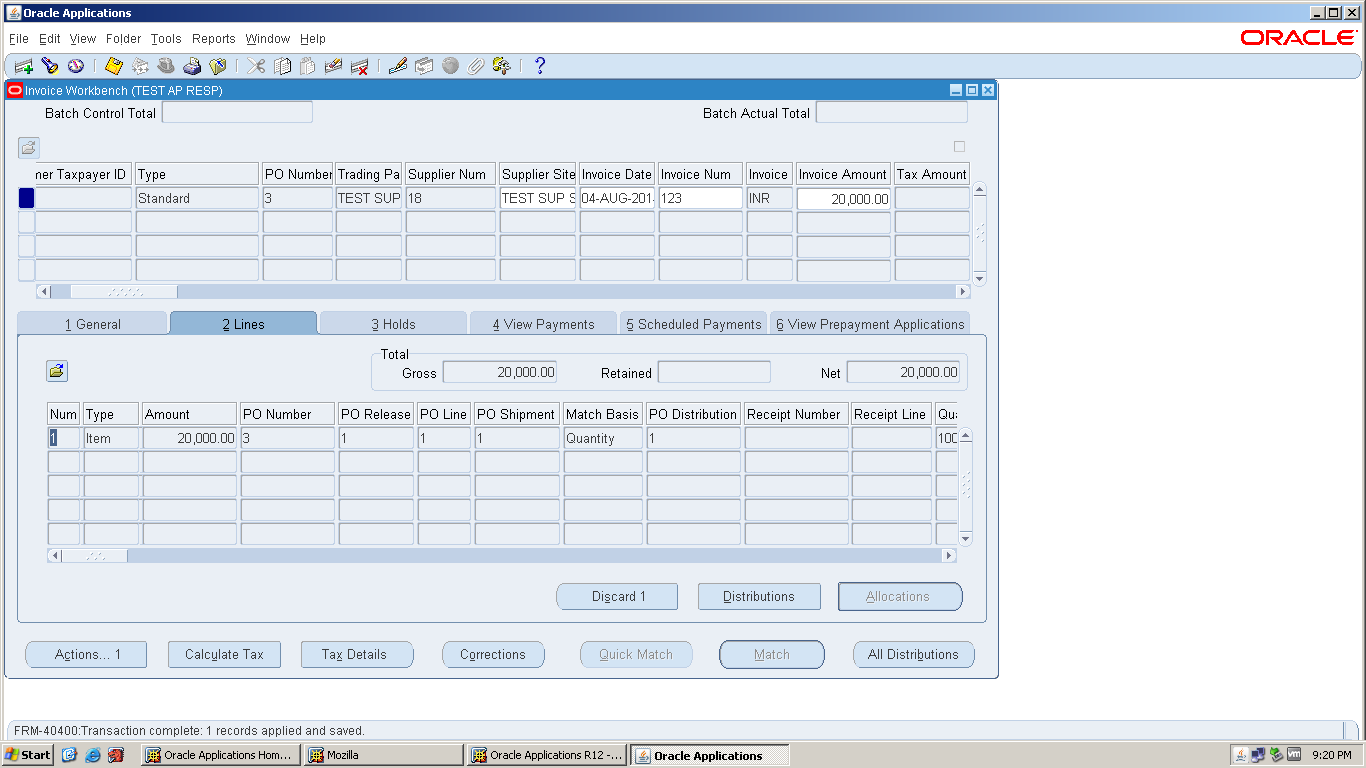Viewport: 1366px width, 768px height.
Task: Open the Folder menu
Action: (x=124, y=39)
